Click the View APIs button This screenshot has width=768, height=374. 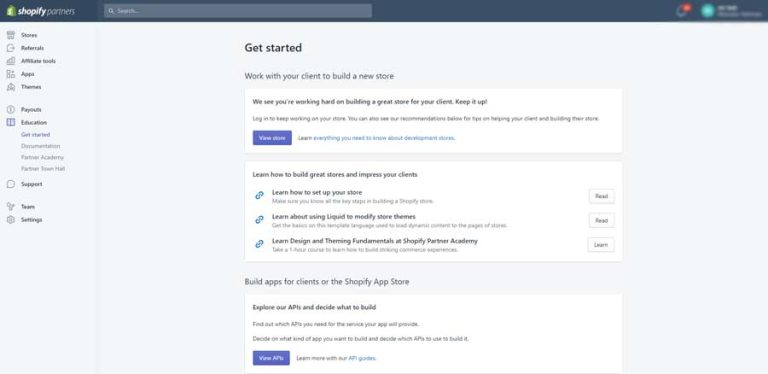pos(271,358)
